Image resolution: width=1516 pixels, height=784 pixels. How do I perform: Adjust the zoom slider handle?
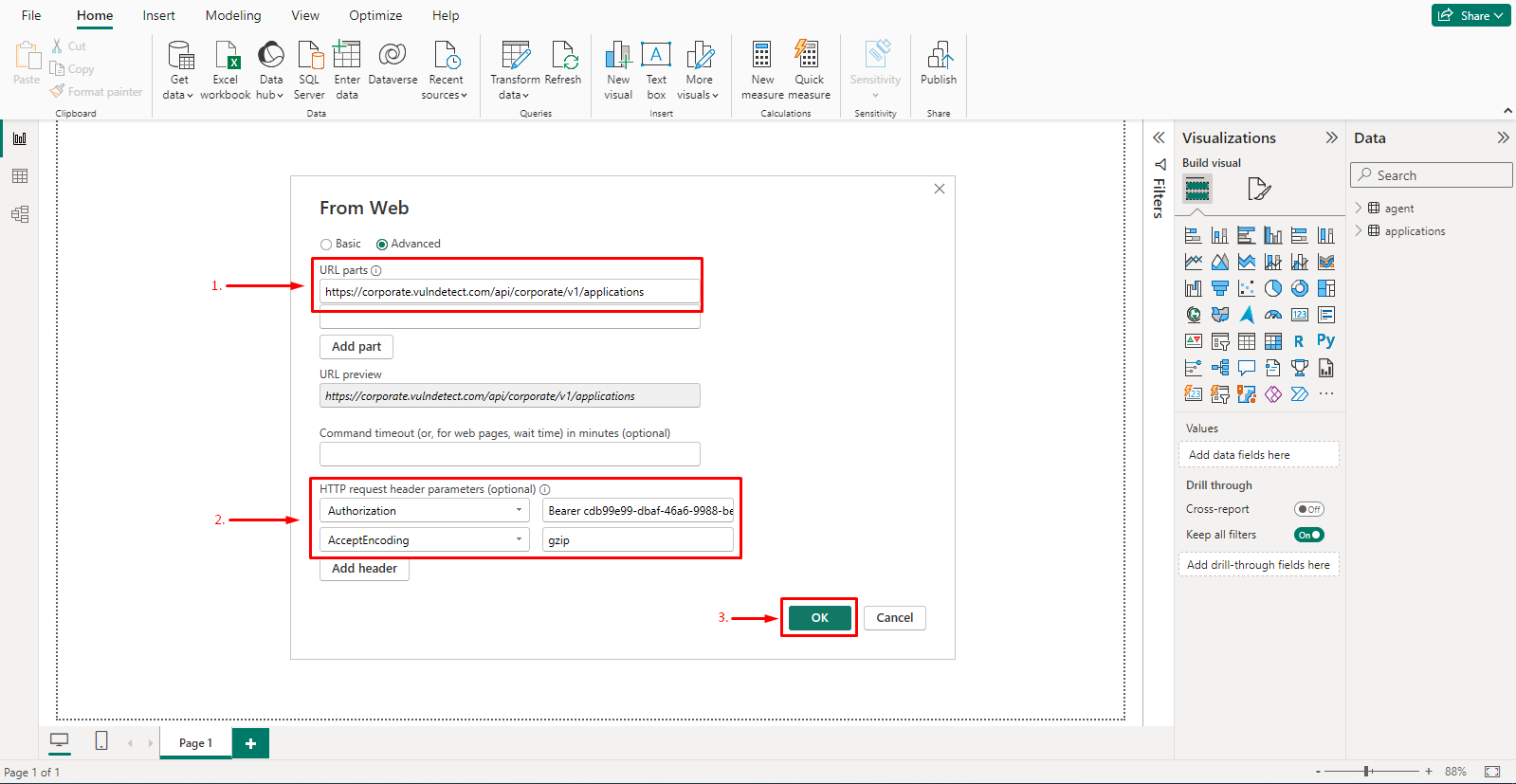tap(1366, 772)
